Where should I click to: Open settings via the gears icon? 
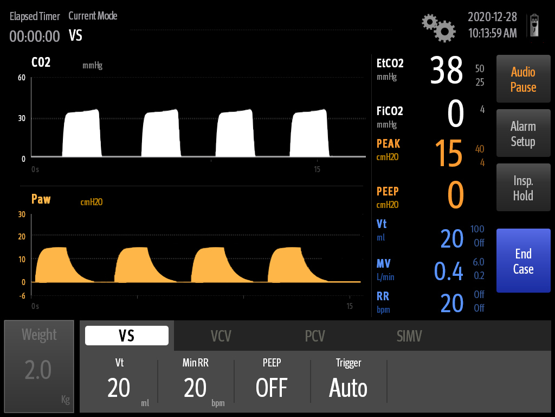(x=438, y=28)
